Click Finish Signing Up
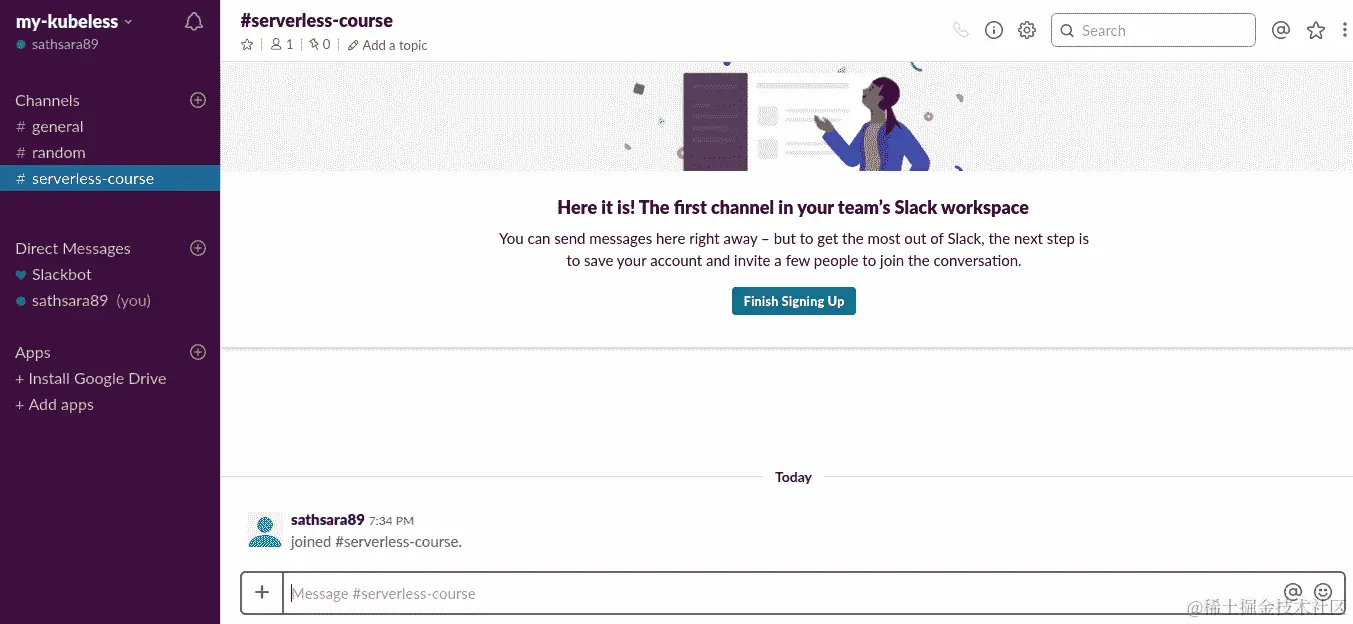This screenshot has width=1353, height=624. [x=793, y=300]
